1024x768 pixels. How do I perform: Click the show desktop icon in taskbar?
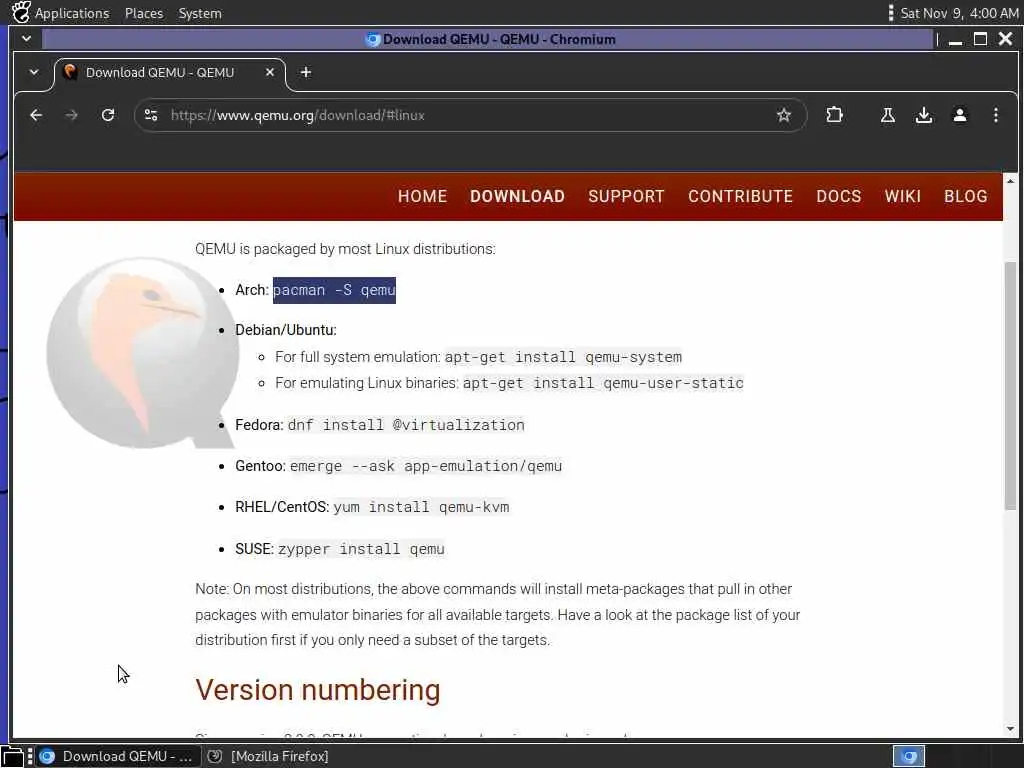12,756
